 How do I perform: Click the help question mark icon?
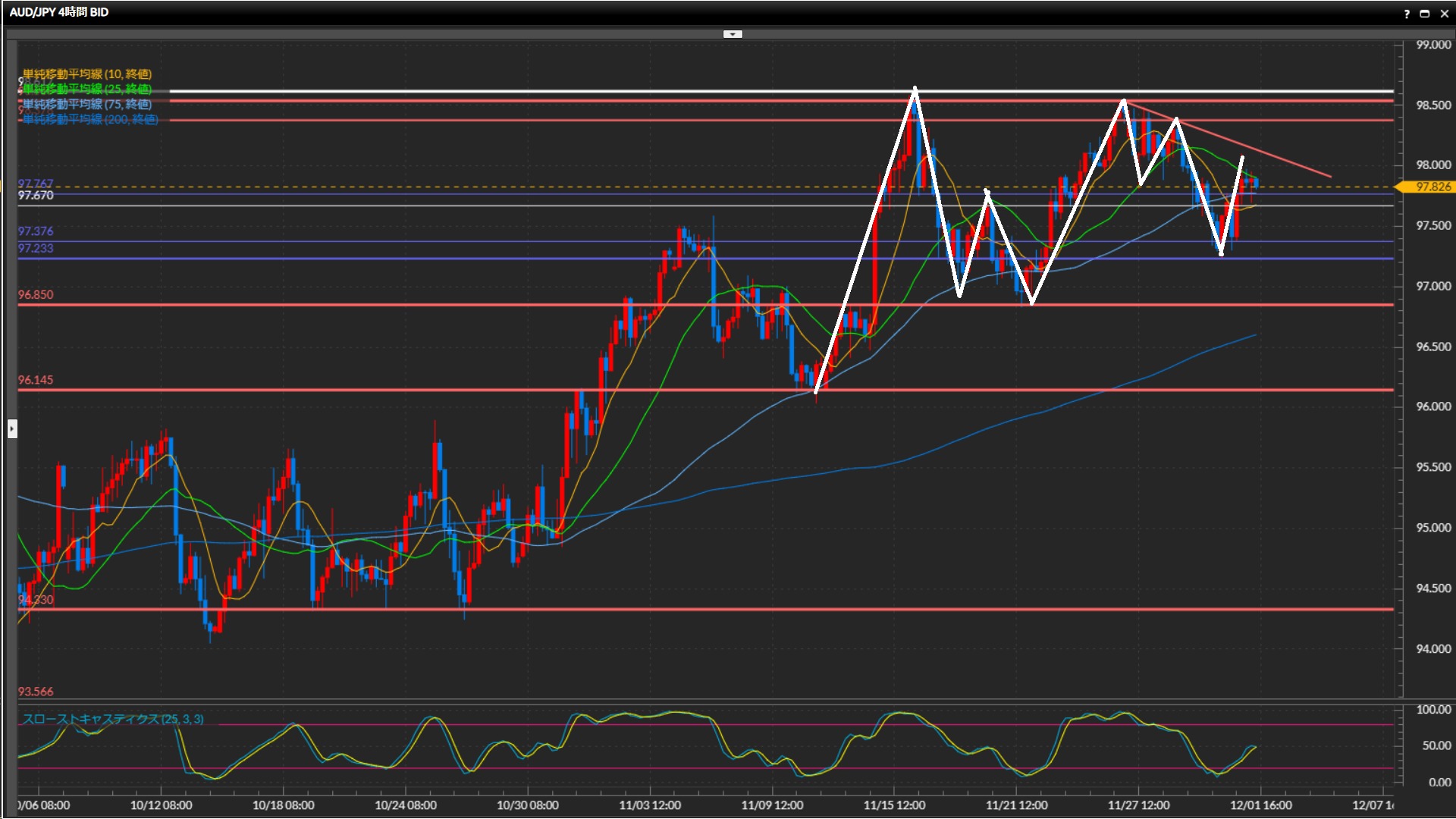coord(1407,14)
